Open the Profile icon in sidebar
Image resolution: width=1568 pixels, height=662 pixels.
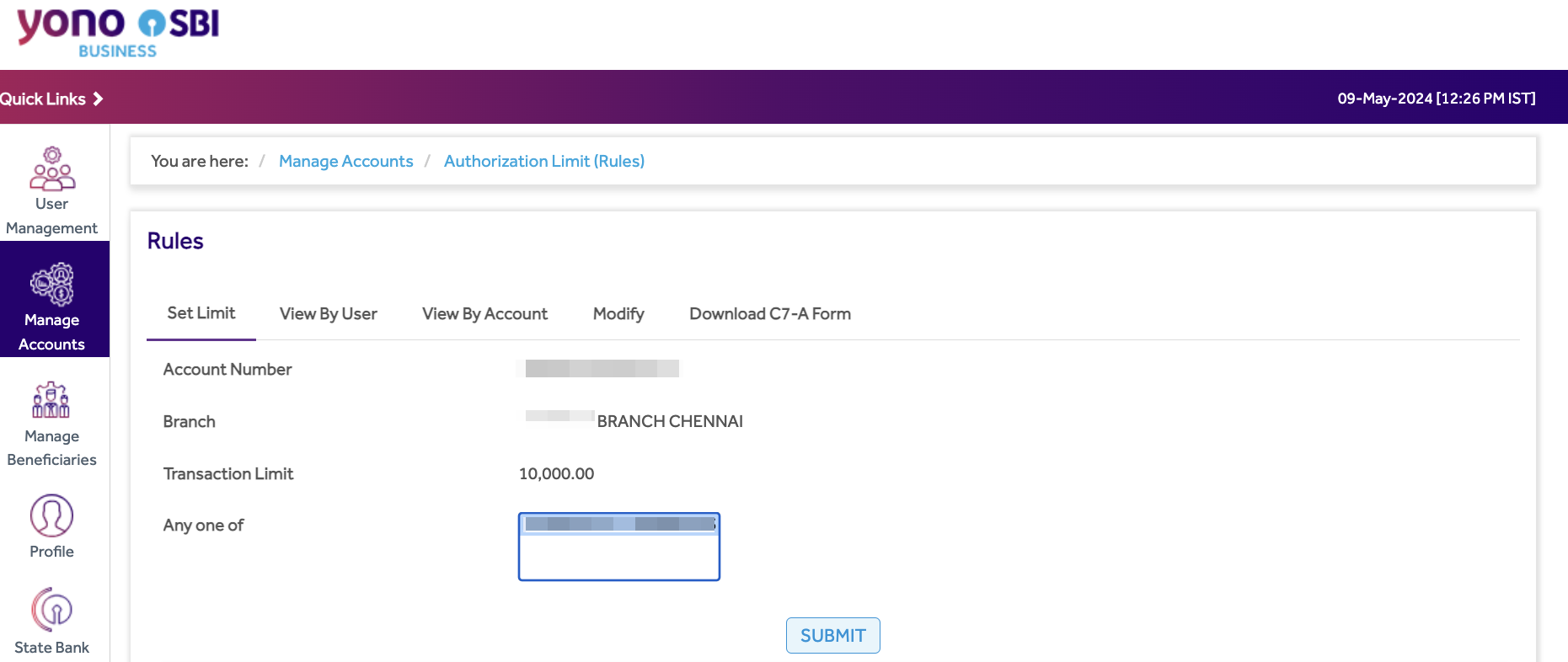(x=51, y=515)
